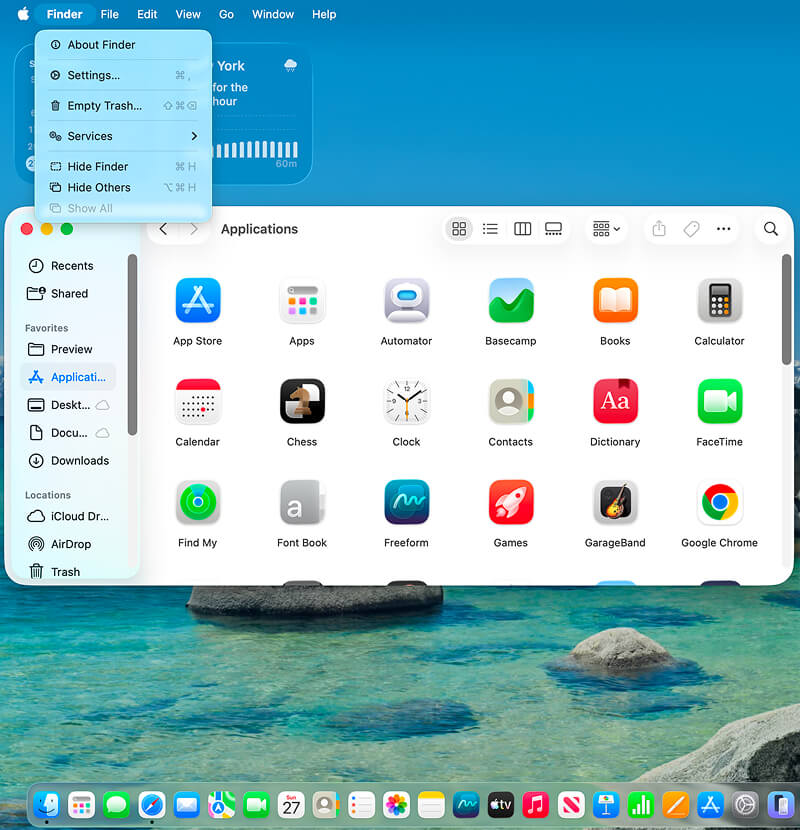Screen dimensions: 800x830
Task: Switch to list view in toolbar
Action: point(490,229)
